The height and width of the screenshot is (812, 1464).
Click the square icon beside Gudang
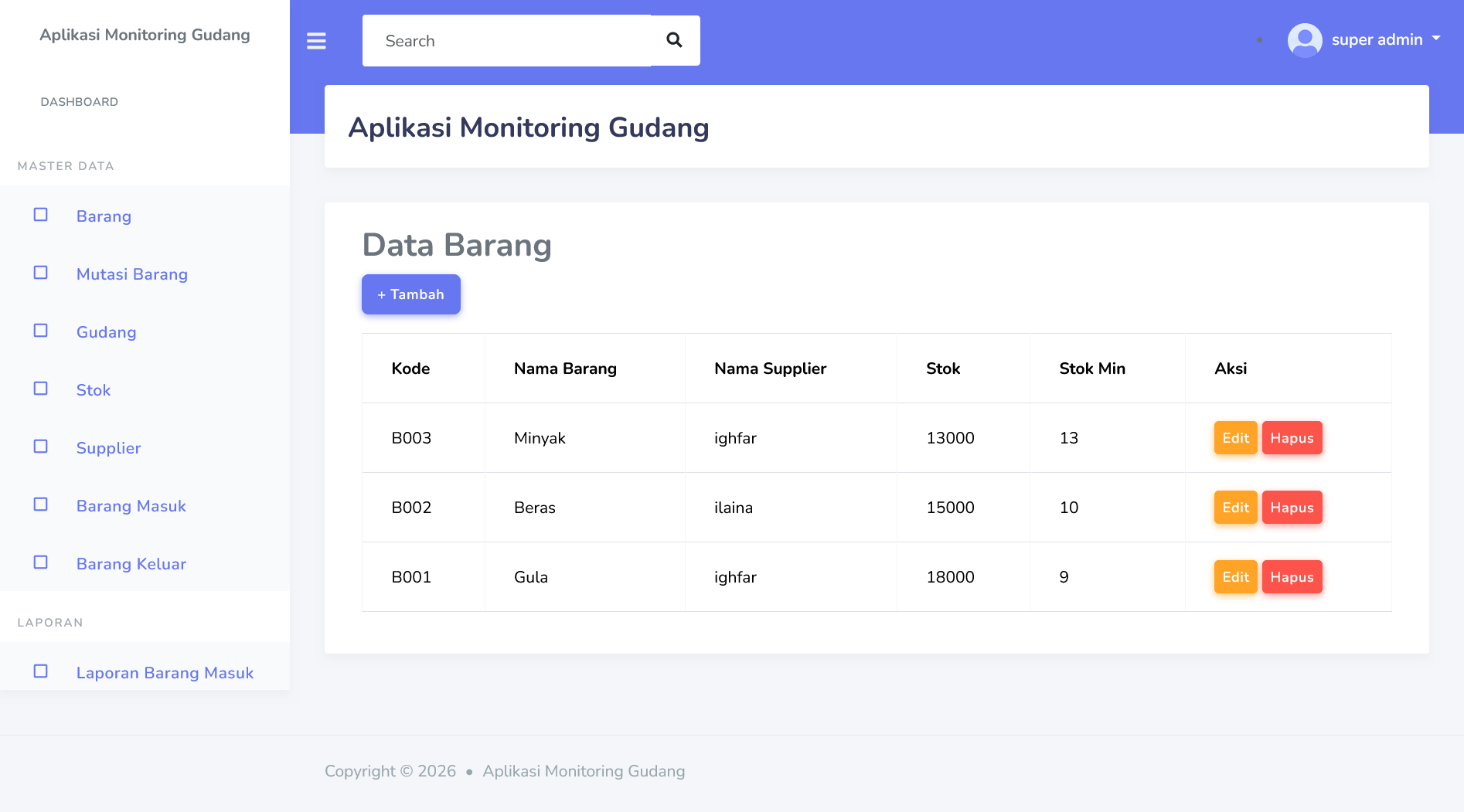(x=41, y=331)
